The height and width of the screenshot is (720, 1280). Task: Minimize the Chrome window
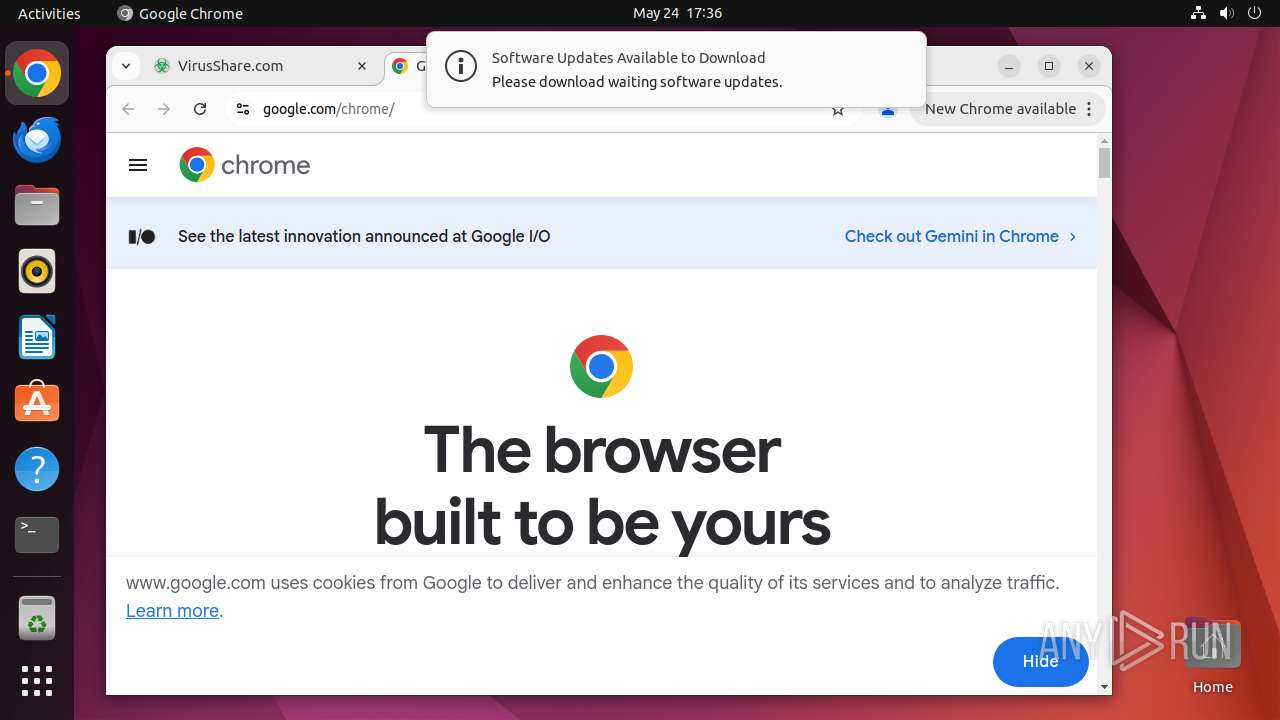click(x=1009, y=66)
